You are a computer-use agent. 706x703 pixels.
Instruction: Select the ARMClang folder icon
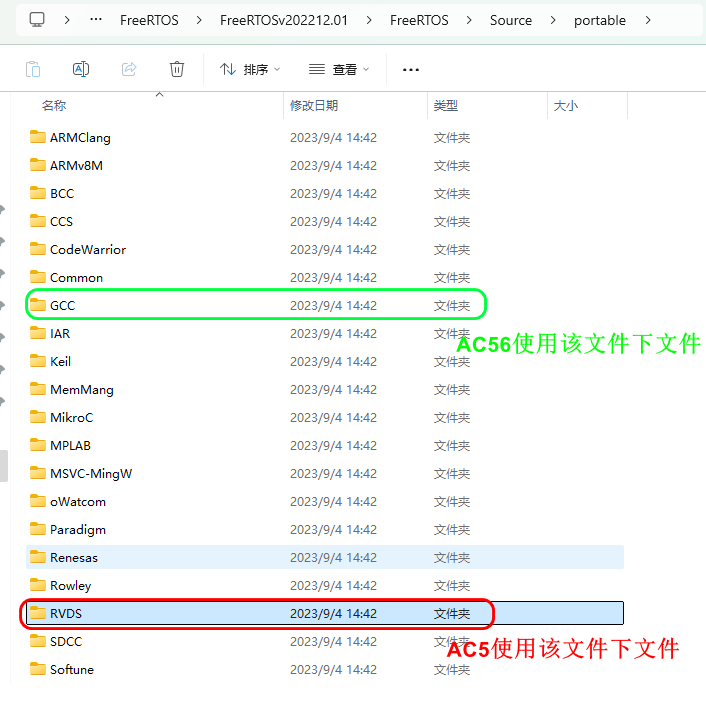[x=38, y=137]
